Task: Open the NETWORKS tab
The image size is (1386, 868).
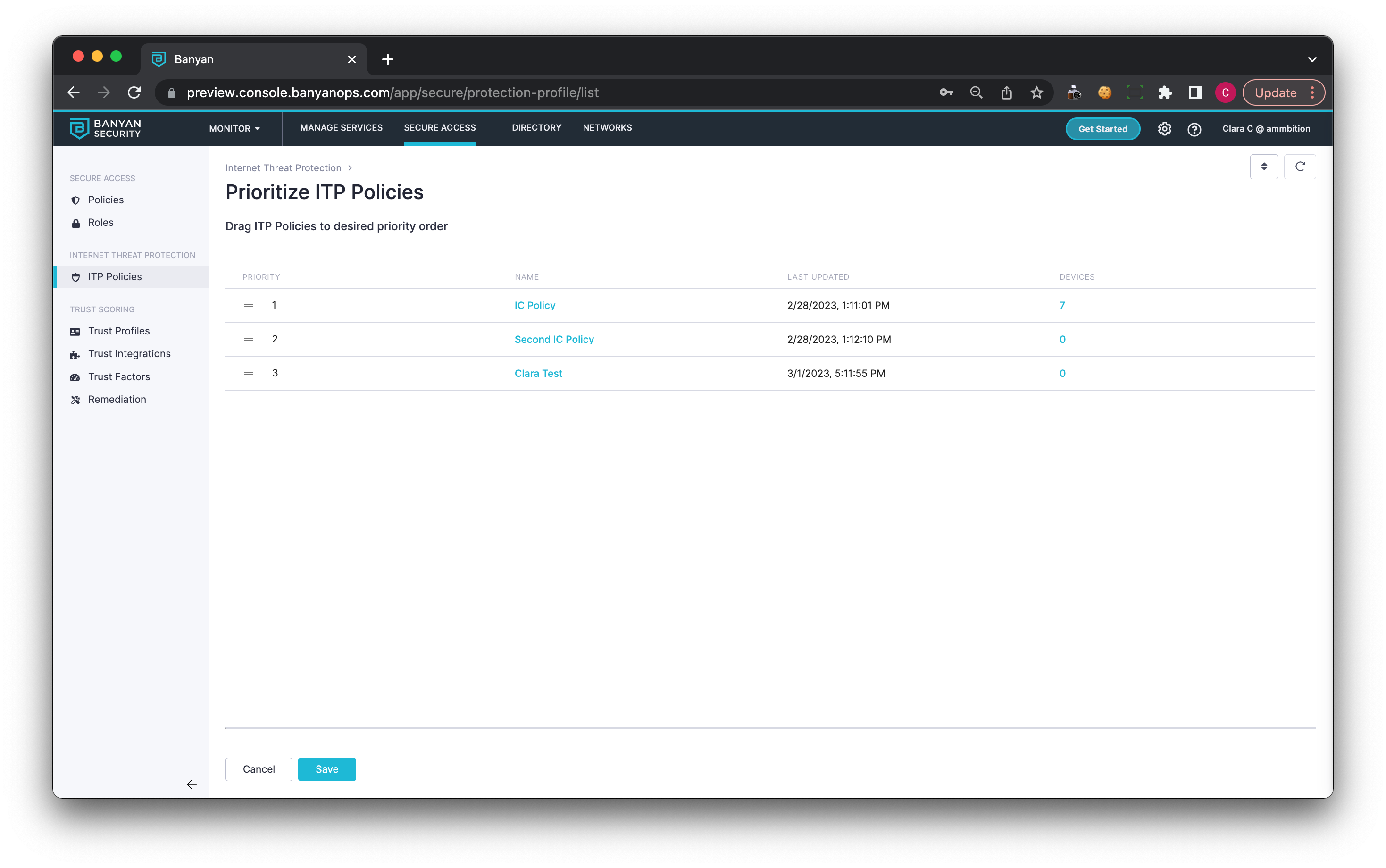Action: [x=607, y=127]
